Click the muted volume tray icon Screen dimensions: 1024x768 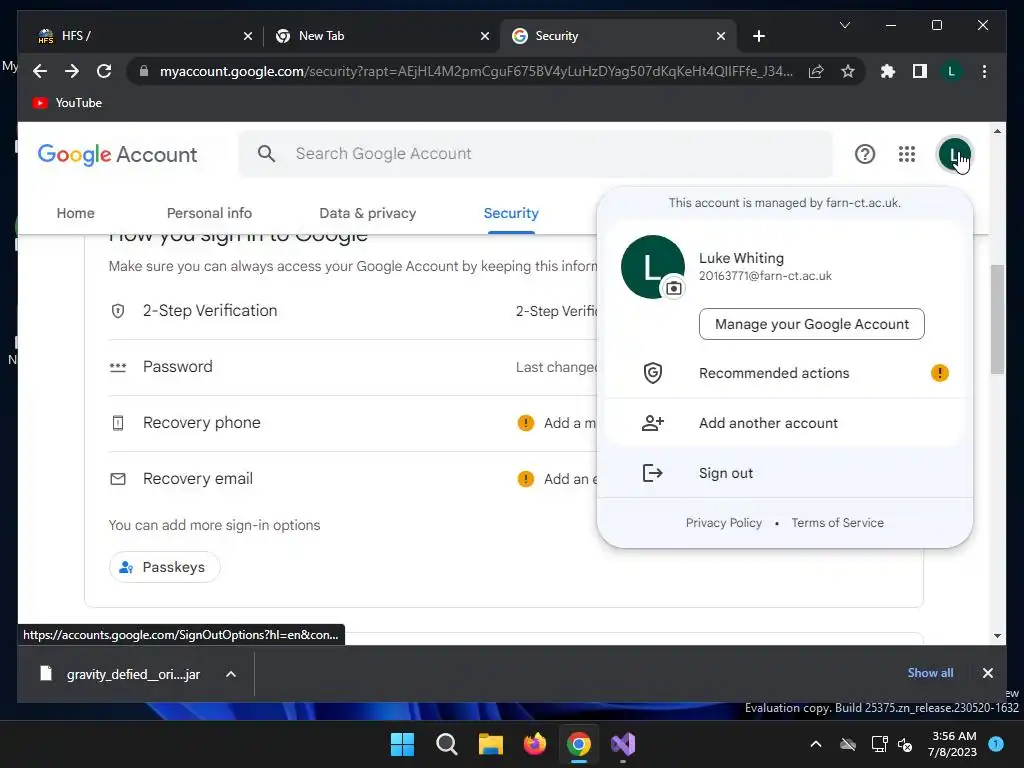905,744
